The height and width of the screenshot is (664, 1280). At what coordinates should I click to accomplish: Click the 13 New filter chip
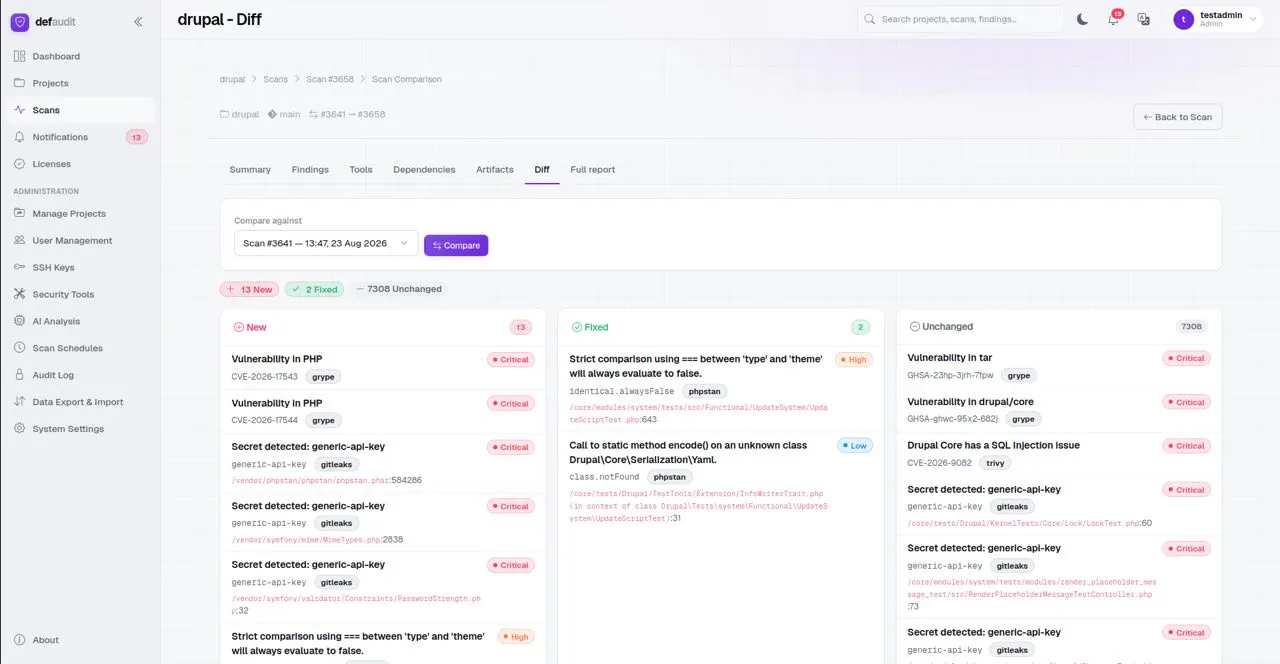click(249, 289)
